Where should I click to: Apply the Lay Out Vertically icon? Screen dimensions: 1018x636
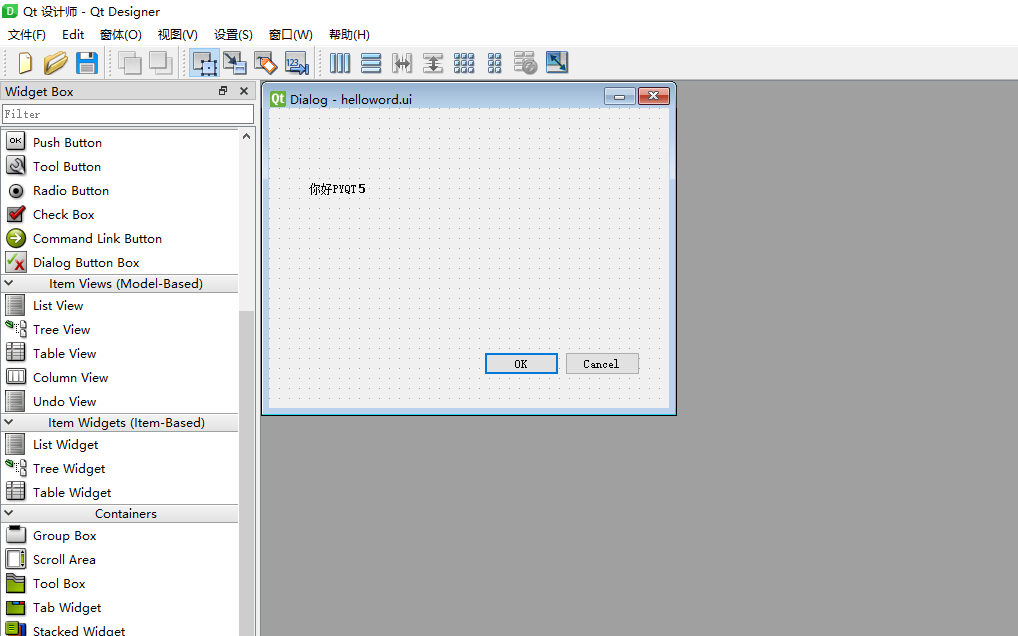pos(371,63)
